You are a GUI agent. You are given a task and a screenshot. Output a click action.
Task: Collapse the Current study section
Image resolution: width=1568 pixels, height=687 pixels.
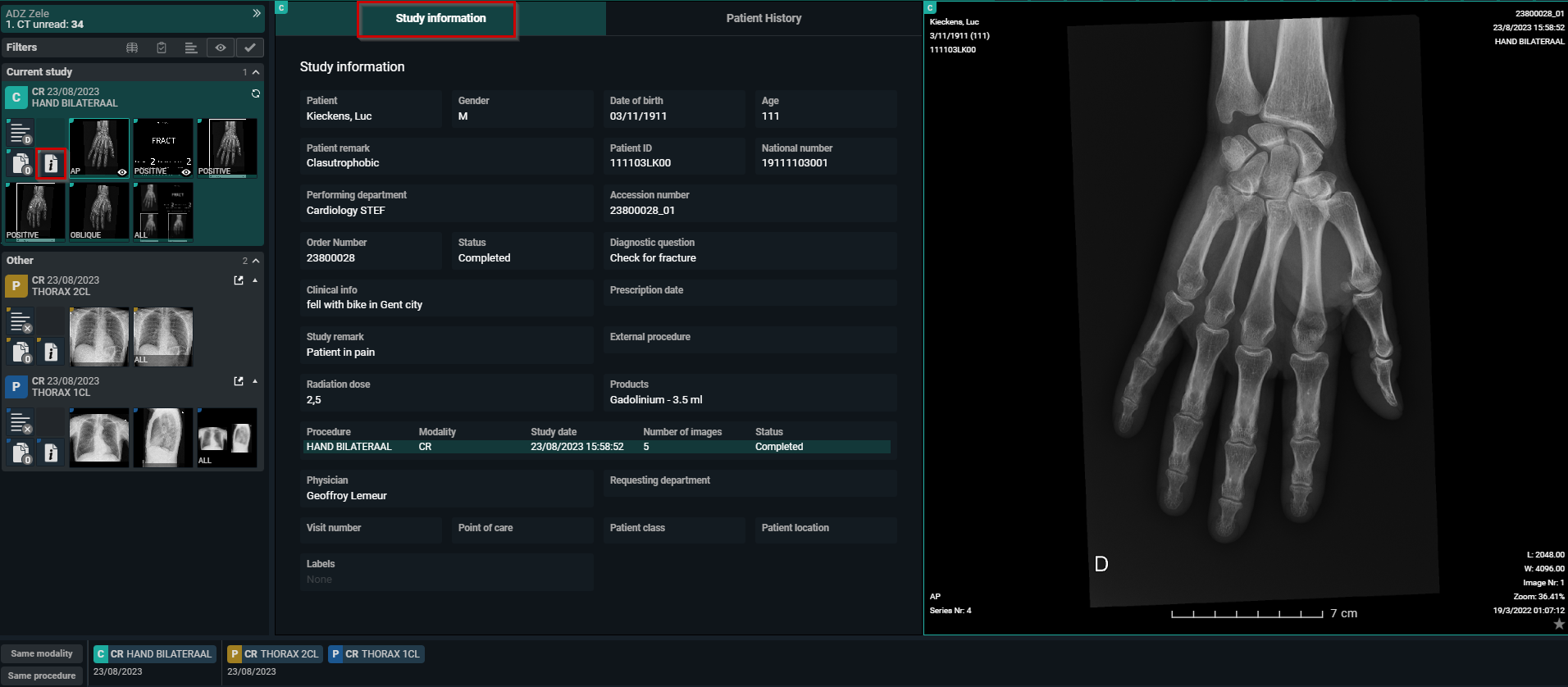pyautogui.click(x=256, y=72)
